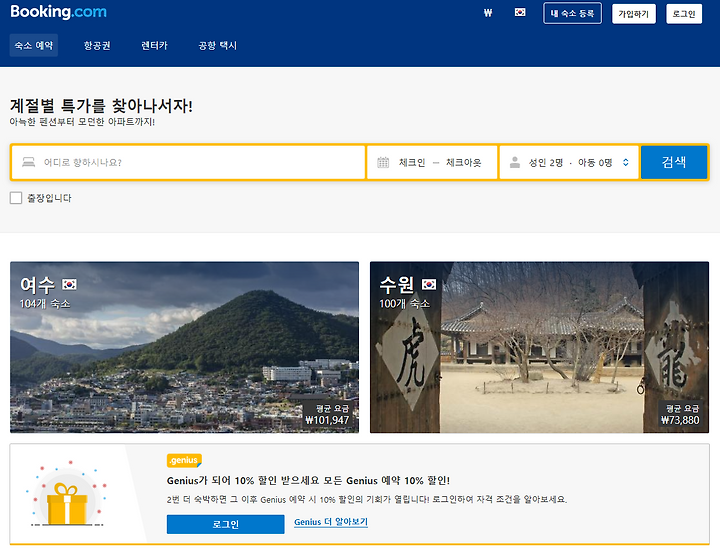Screen dimensions: 720x551
Task: Click the ₩73,880 average price
Action: 680,420
